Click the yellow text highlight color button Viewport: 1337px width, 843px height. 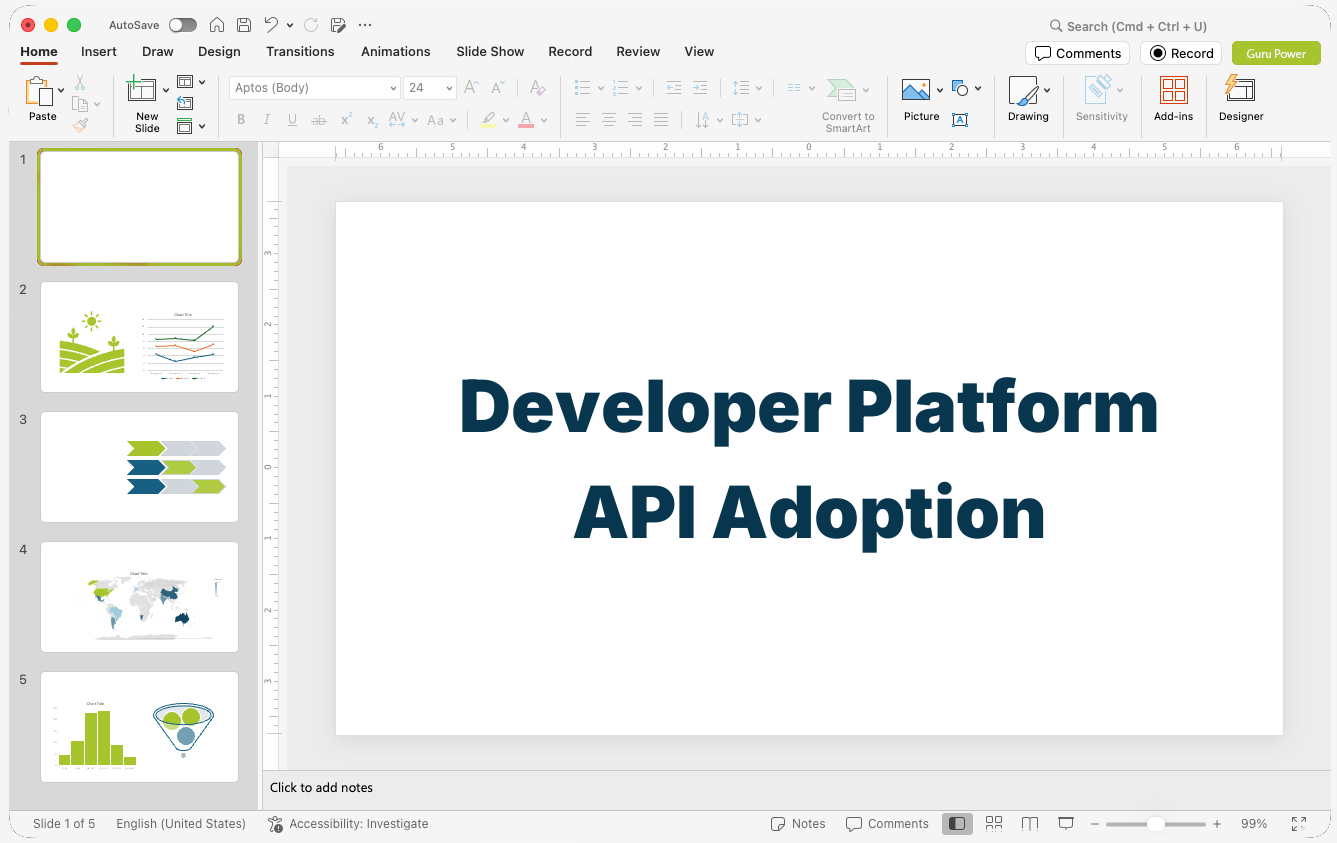click(488, 120)
